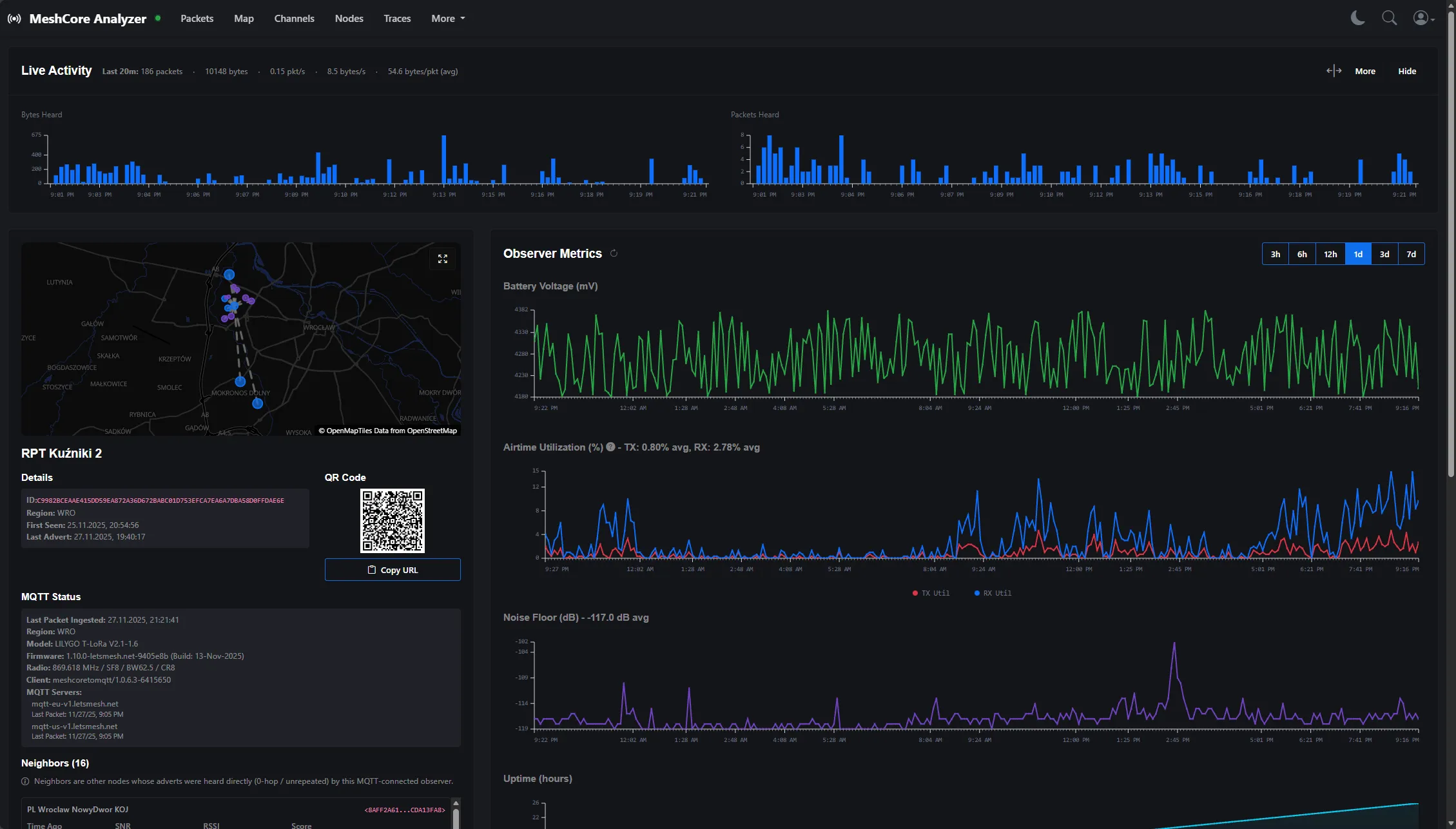Click Copy URL button
This screenshot has height=829, width=1456.
coord(393,570)
